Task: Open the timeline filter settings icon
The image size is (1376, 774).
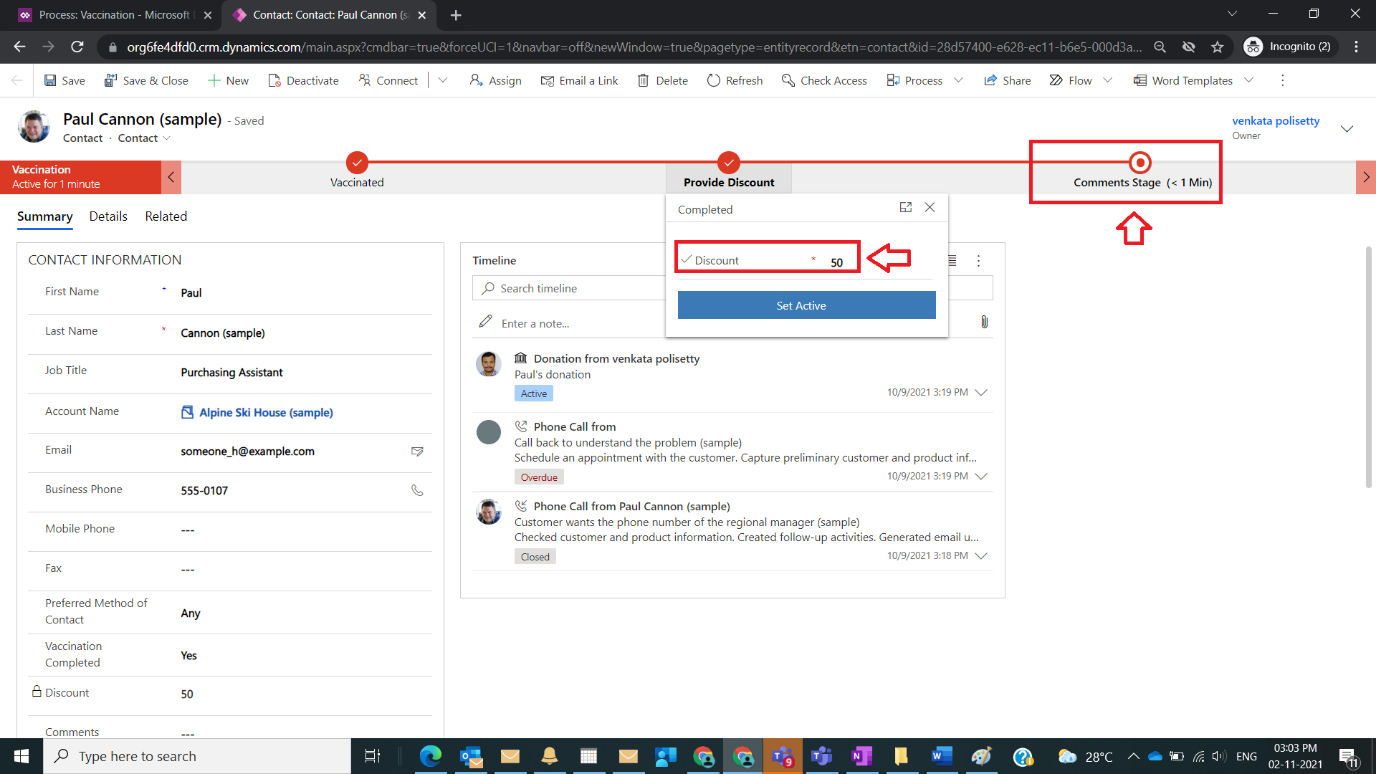Action: pyautogui.click(x=951, y=260)
